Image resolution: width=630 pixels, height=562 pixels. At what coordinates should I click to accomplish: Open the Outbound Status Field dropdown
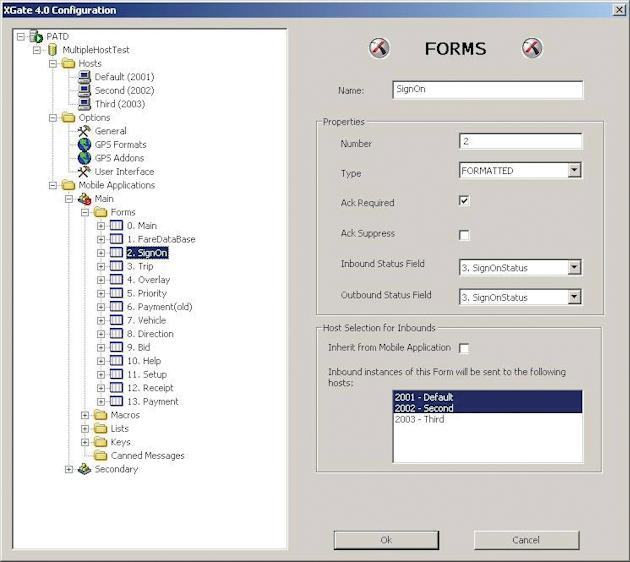coord(573,297)
